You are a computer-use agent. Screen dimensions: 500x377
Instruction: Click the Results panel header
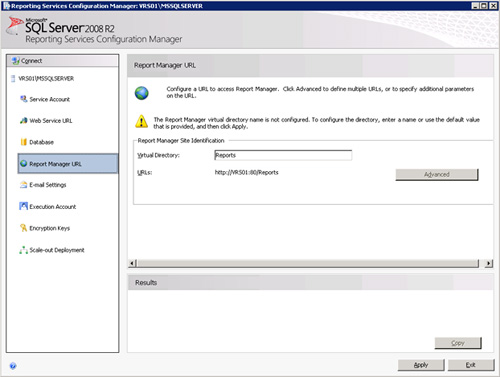click(310, 283)
